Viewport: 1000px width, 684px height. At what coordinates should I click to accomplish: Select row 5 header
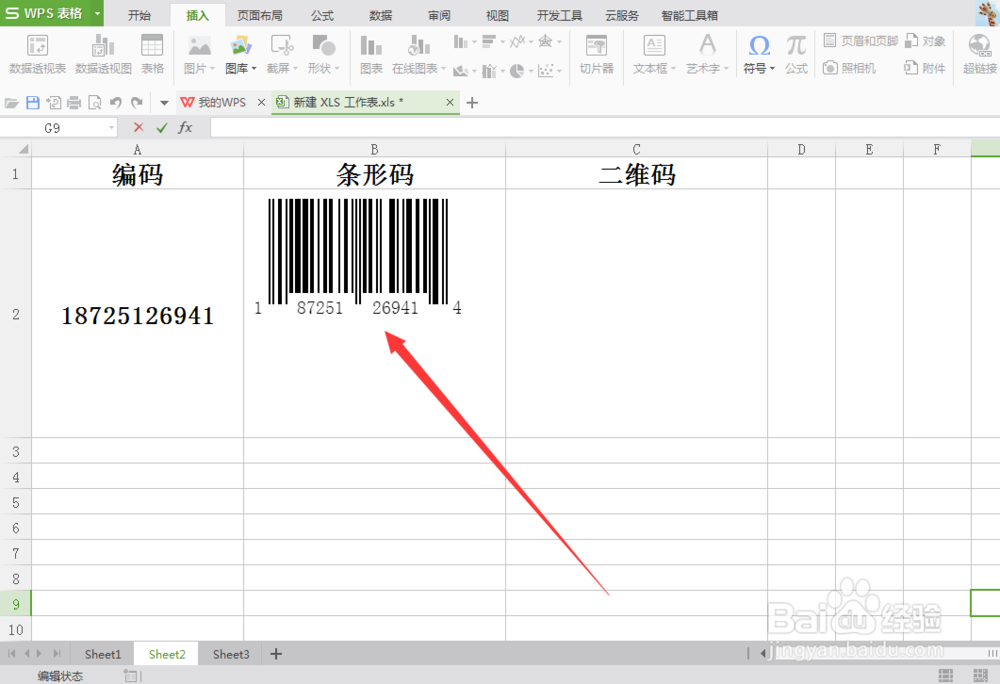tap(15, 502)
